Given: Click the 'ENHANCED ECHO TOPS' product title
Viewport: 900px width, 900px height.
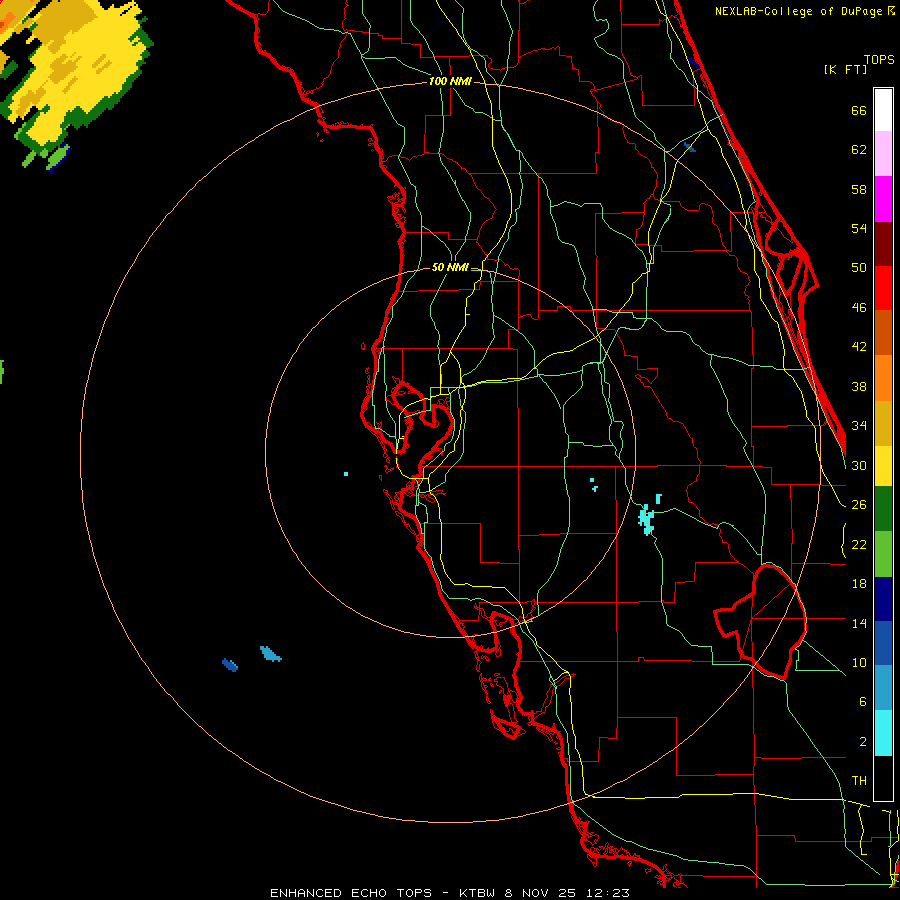Looking at the screenshot, I should click(x=351, y=893).
